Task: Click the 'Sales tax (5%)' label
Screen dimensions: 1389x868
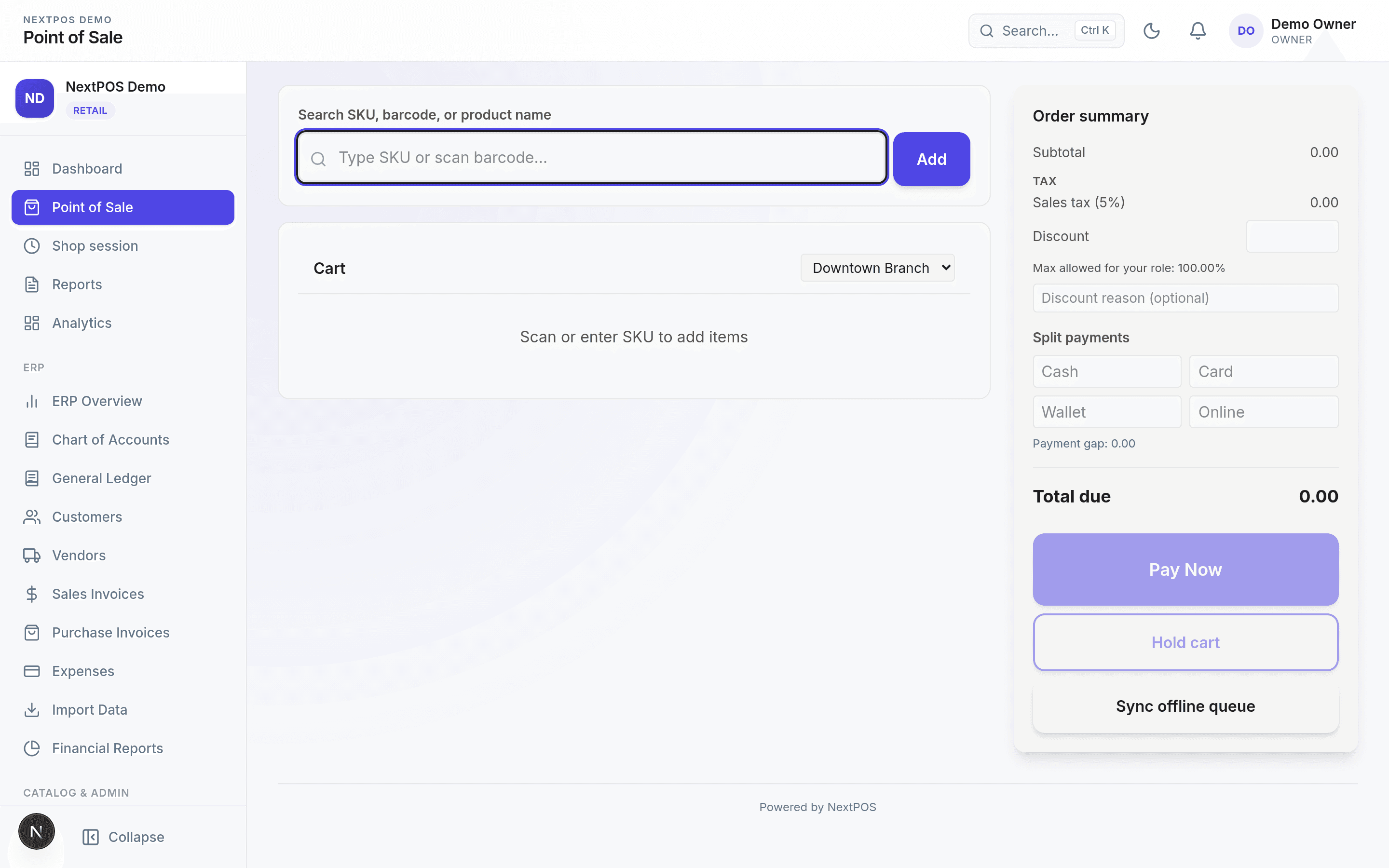Action: (1078, 203)
